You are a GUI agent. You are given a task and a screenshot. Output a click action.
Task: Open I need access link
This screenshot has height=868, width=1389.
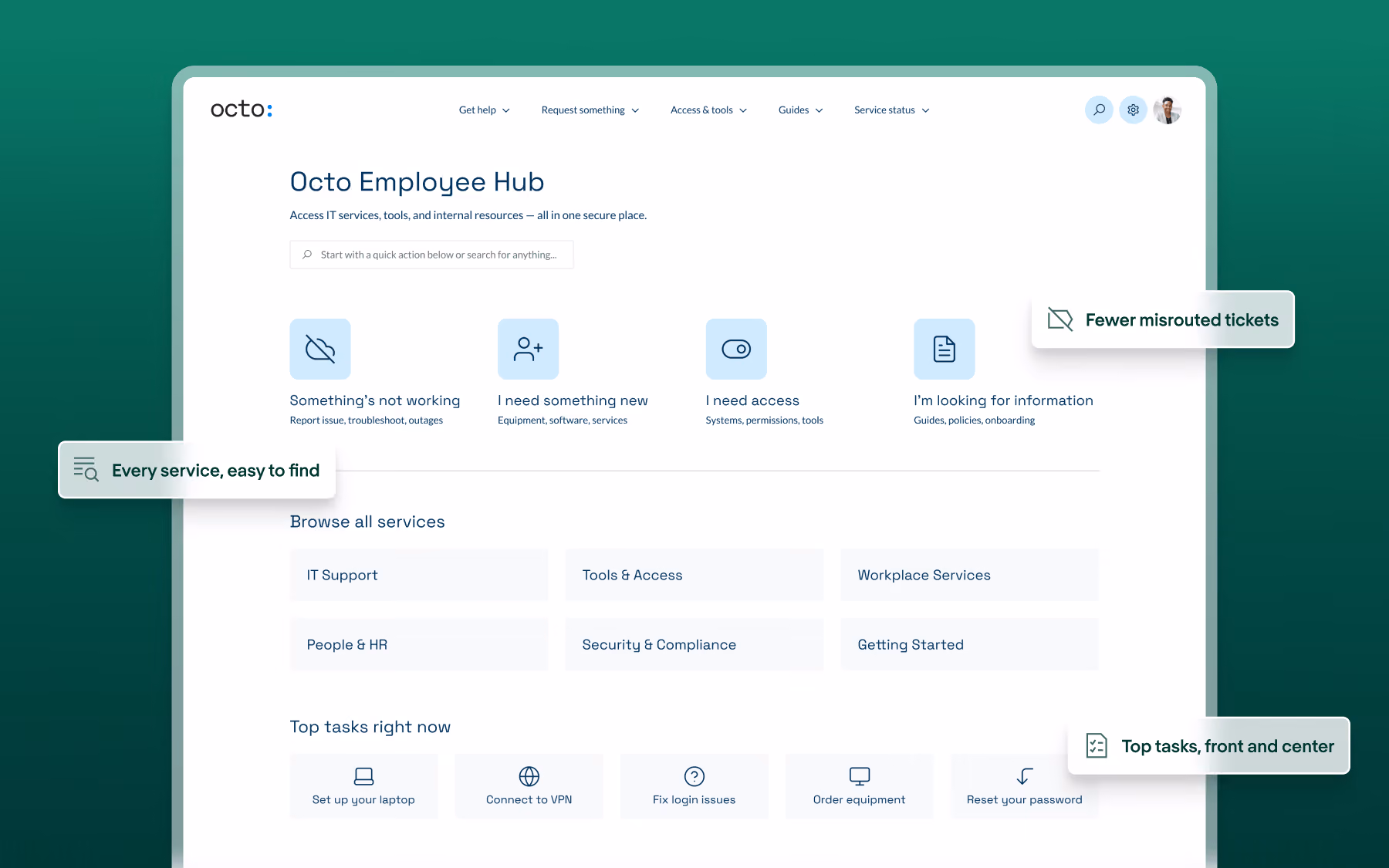752,400
